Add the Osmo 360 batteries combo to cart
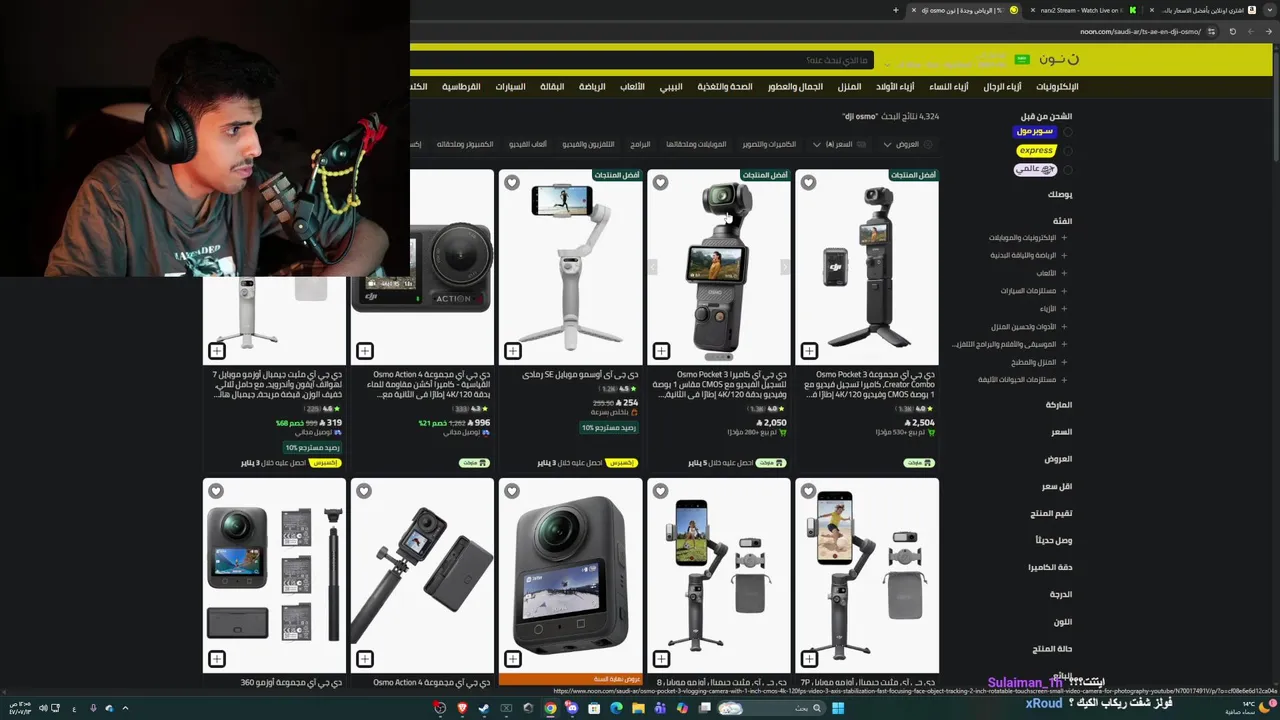 217,659
